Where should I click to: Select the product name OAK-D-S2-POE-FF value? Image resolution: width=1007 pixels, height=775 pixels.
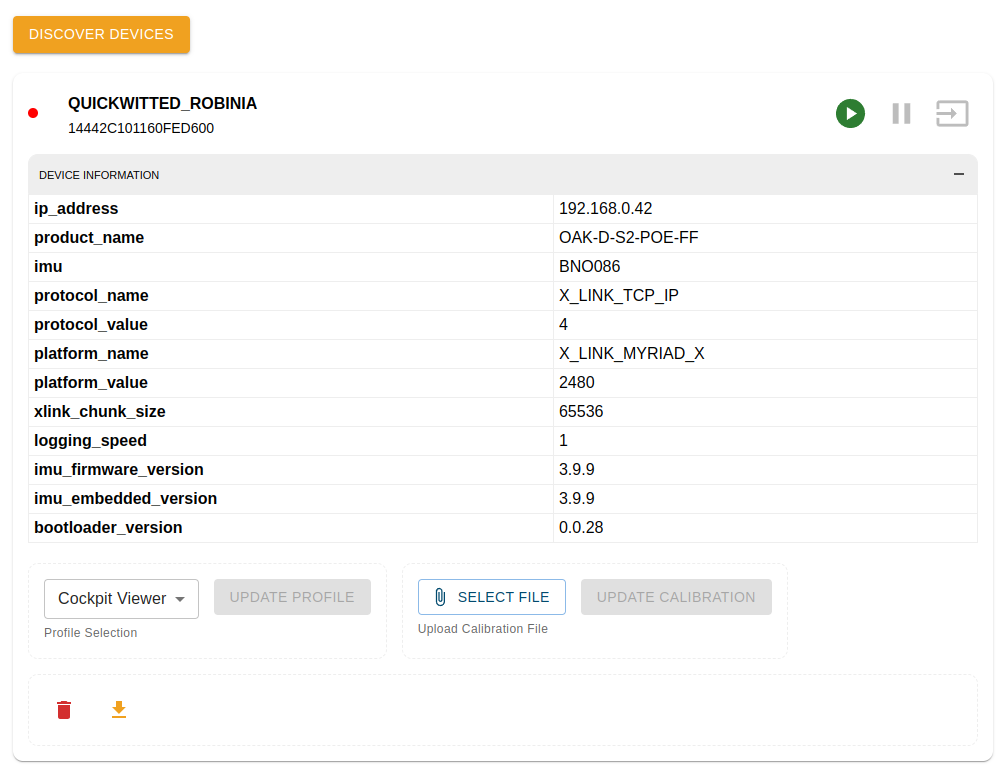[626, 238]
